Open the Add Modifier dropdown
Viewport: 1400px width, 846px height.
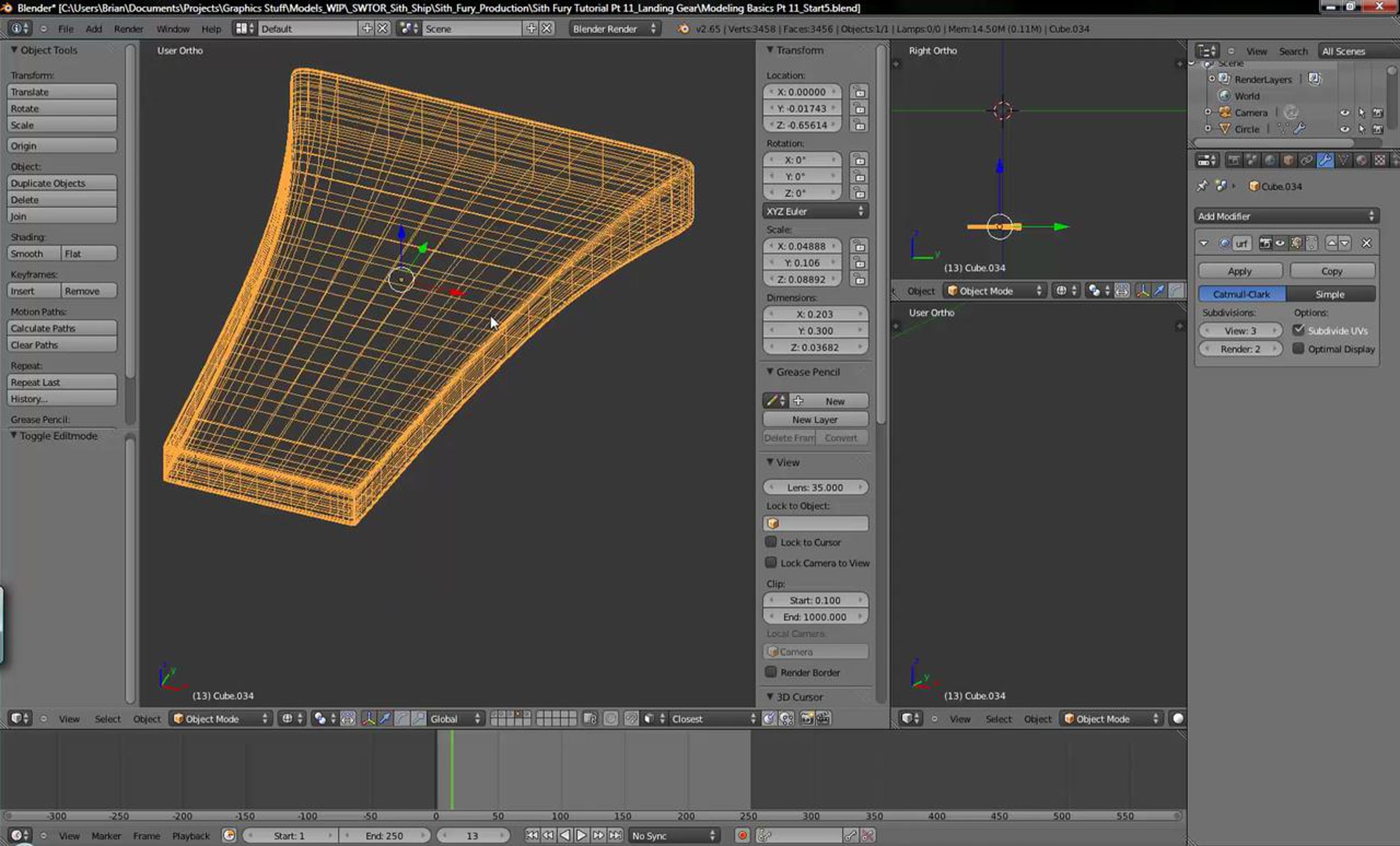pyautogui.click(x=1286, y=216)
